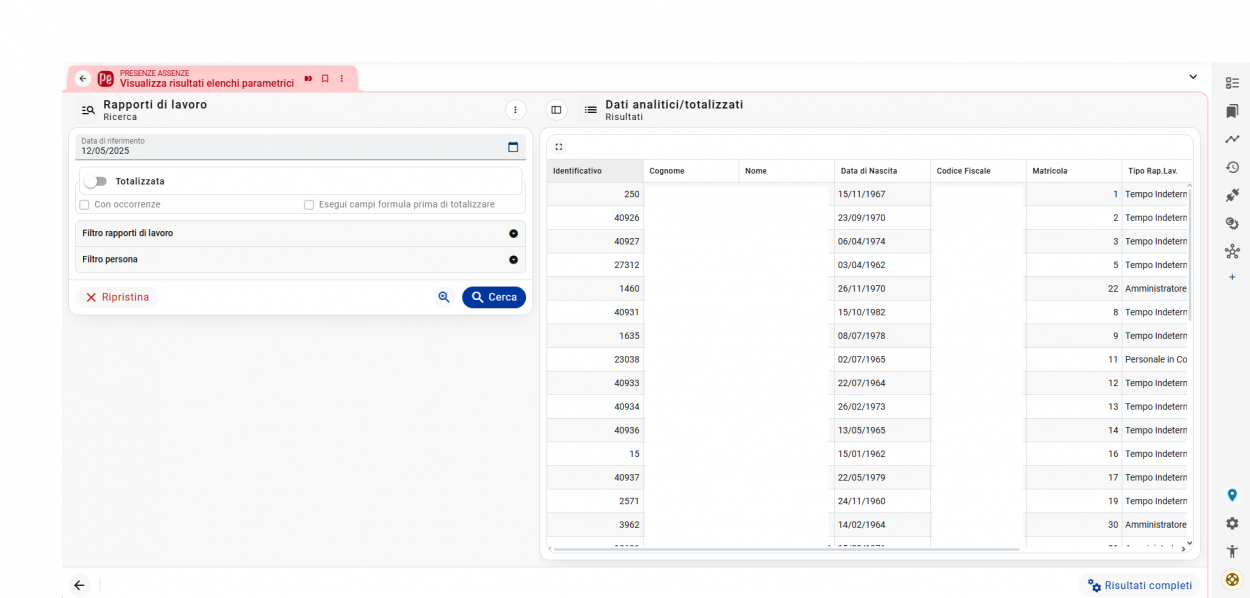Screen dimensions: 1250x598
Task: Click the location pin icon in right sidebar
Action: tap(1232, 495)
